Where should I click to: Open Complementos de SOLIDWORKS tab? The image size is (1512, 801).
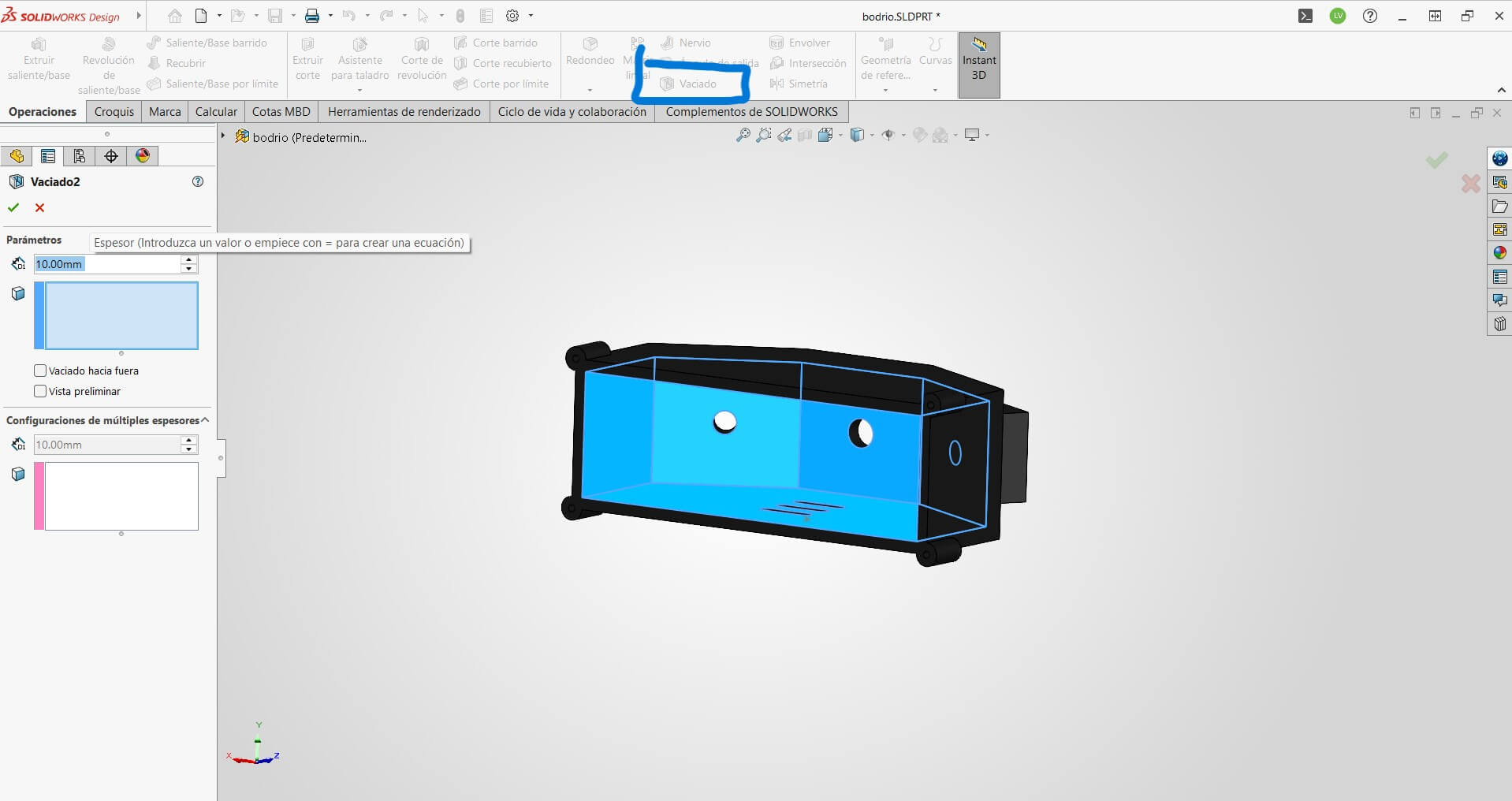tap(752, 112)
